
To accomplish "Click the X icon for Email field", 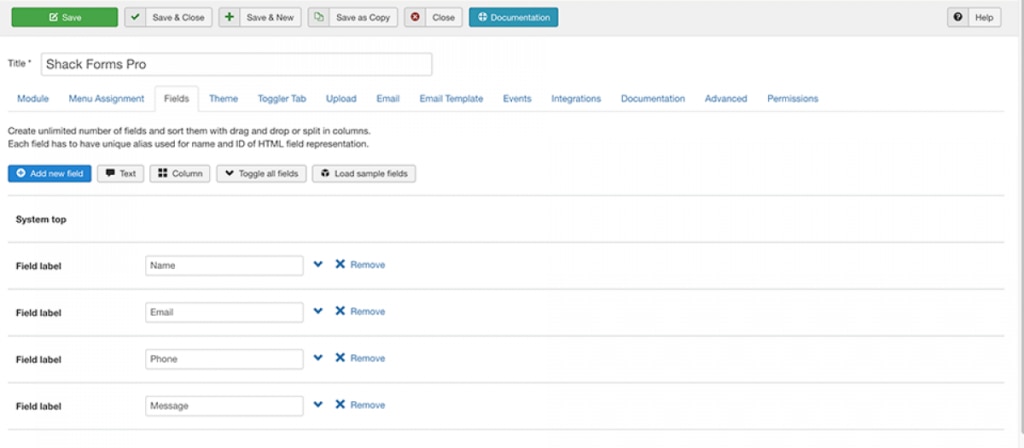I will click(x=340, y=311).
